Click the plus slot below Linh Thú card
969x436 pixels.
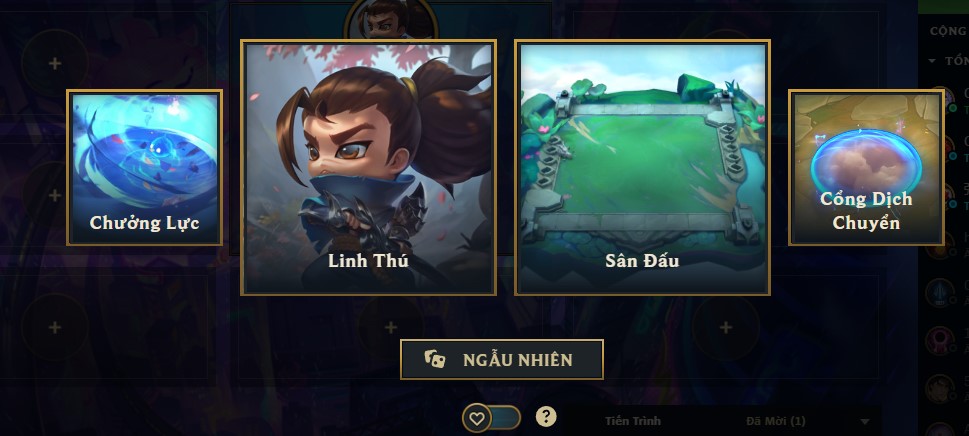tap(391, 327)
